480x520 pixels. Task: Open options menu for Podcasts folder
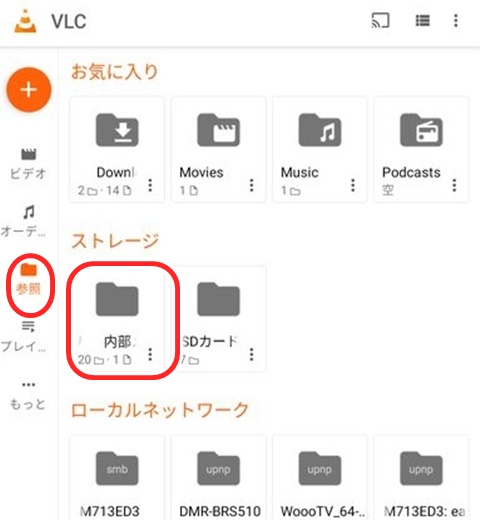pos(454,185)
